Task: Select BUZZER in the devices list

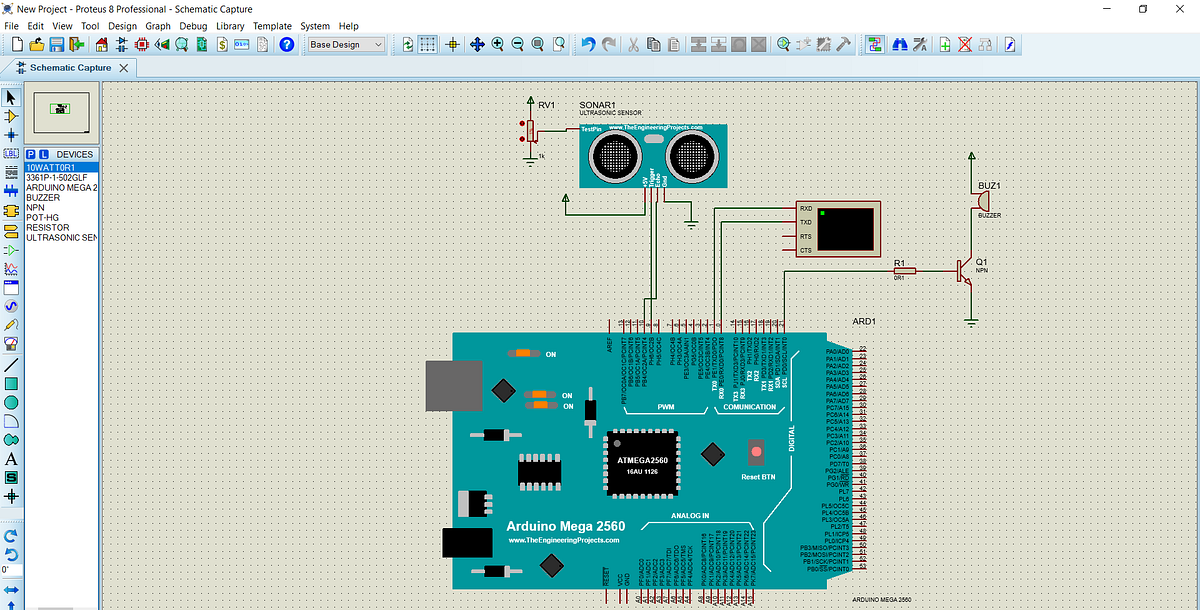Action: (x=61, y=198)
